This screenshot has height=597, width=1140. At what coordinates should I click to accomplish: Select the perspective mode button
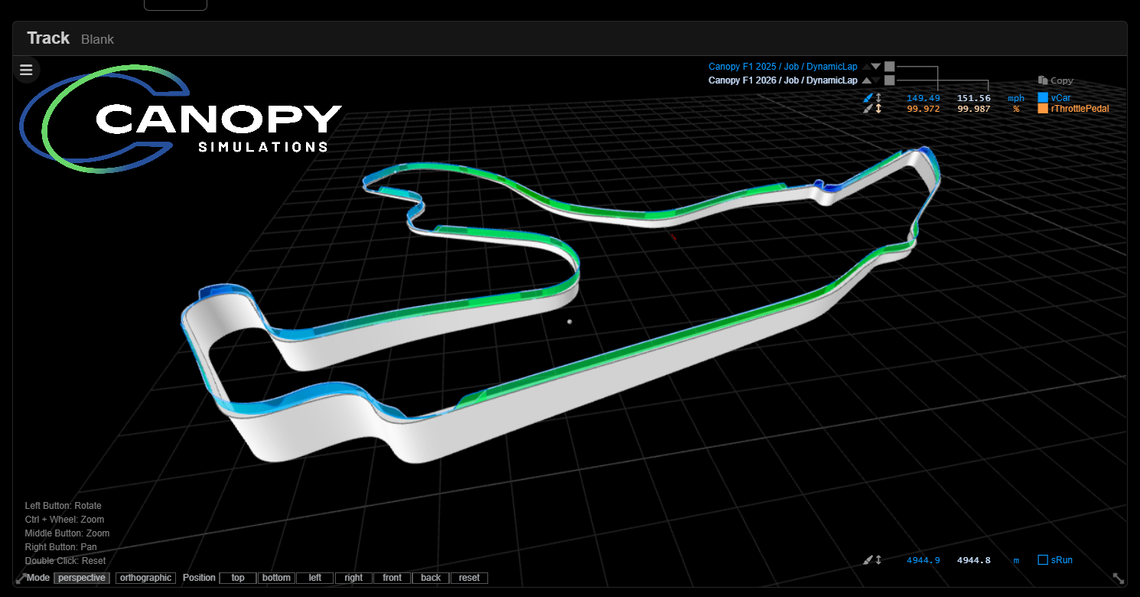(82, 578)
